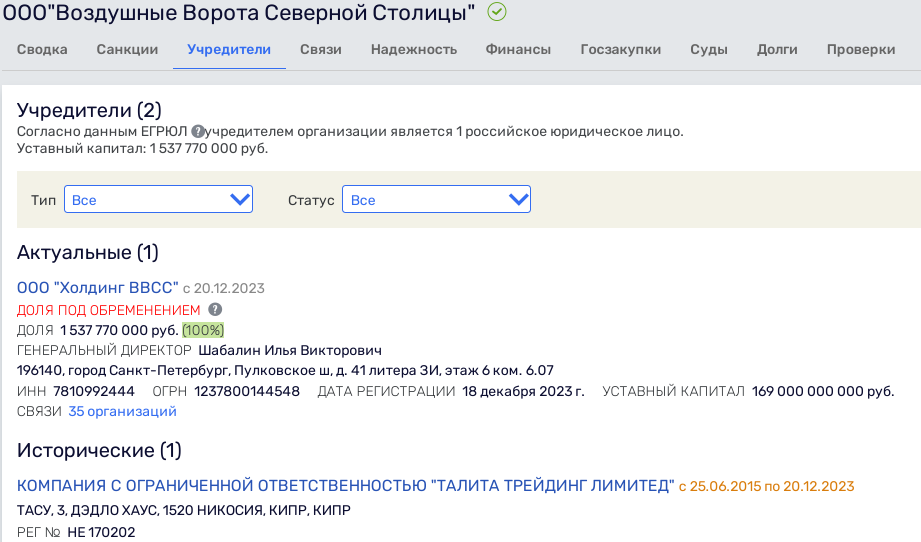Viewport: 921px width, 542px height.
Task: Open the Госзакупки tab
Action: pyautogui.click(x=621, y=49)
